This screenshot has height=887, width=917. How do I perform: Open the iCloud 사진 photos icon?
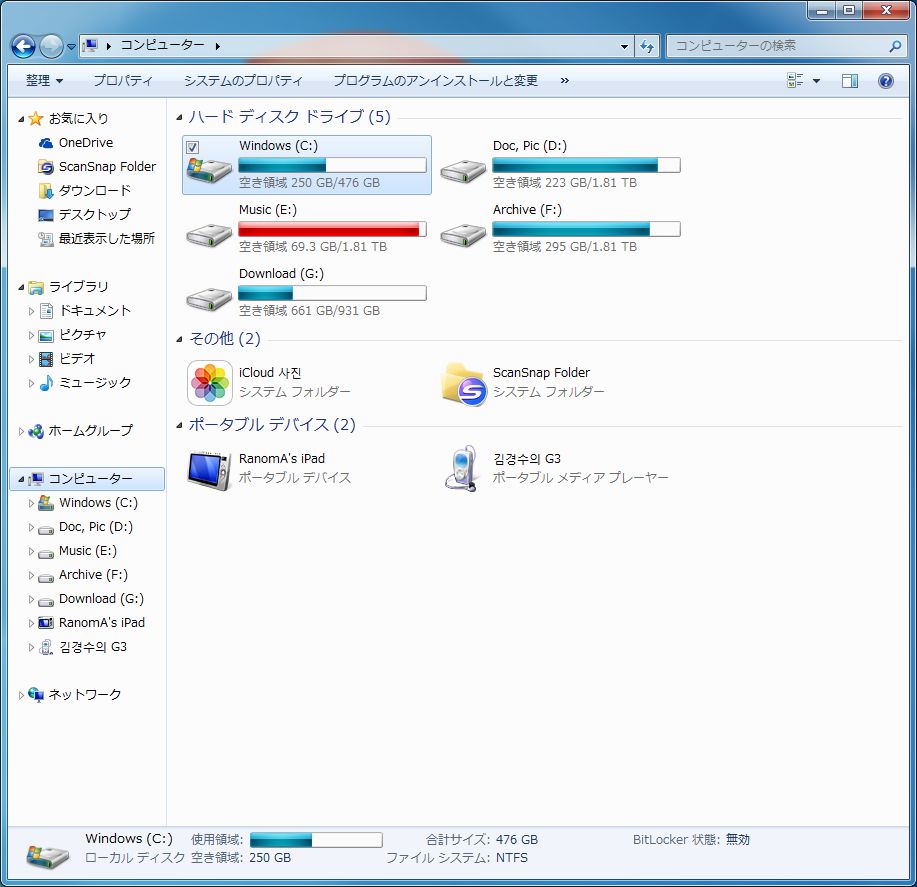point(209,383)
